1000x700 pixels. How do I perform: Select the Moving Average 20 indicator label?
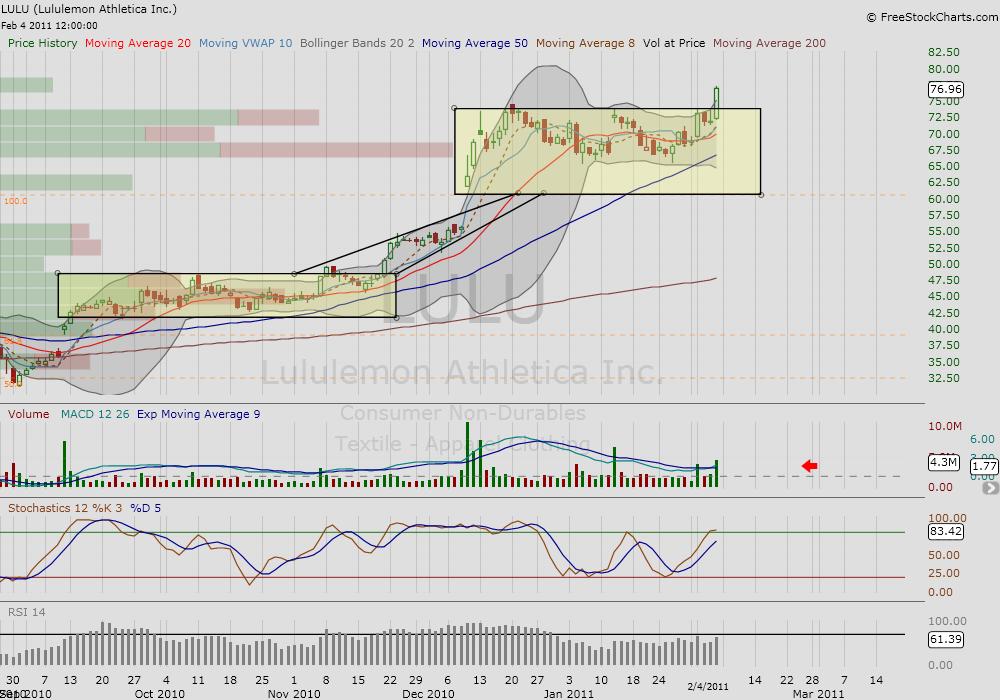tap(138, 43)
